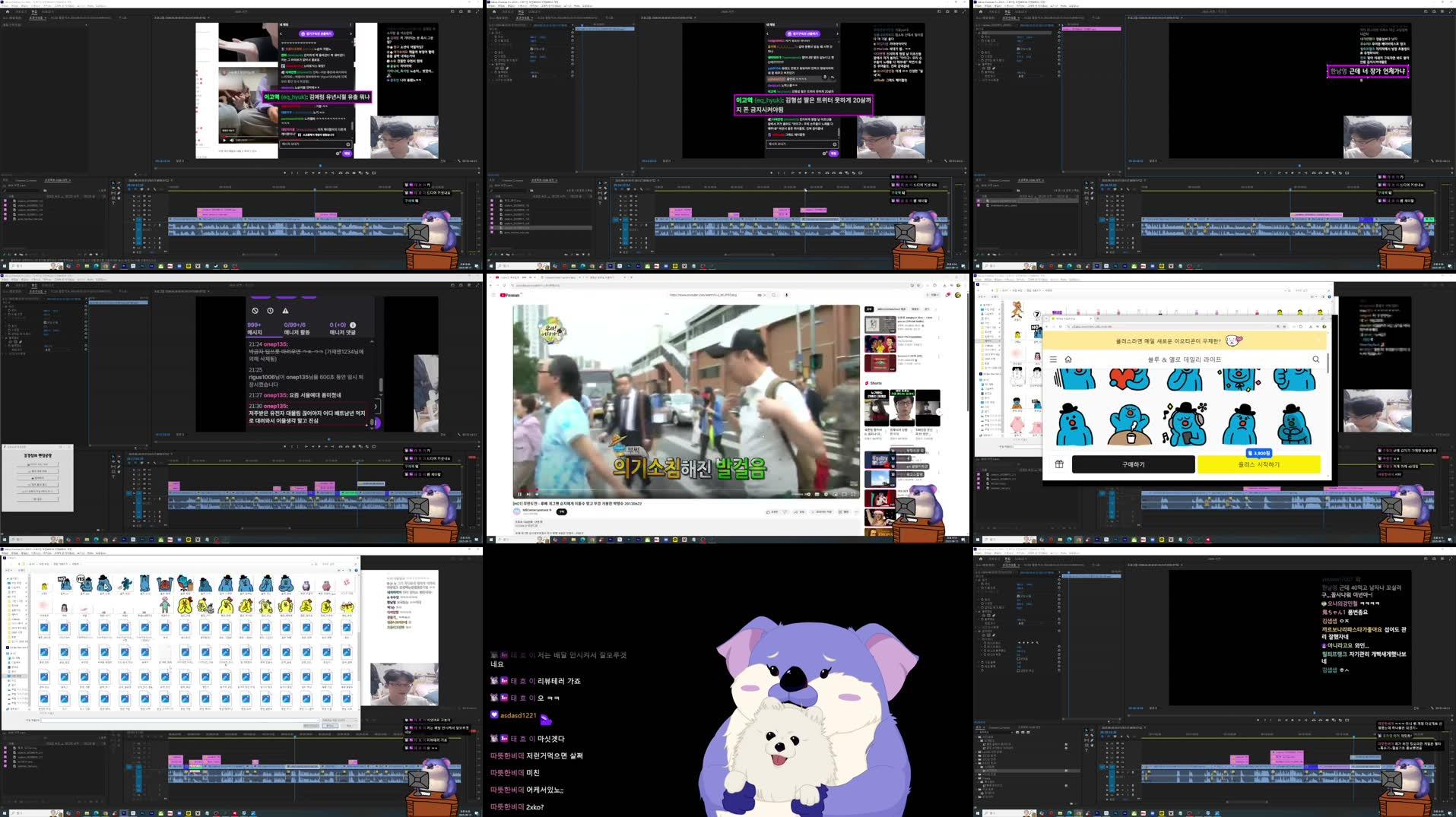Screen dimensions: 1456x817
Task: Click search magnifier in the emoticon shop header
Action: point(1316,359)
